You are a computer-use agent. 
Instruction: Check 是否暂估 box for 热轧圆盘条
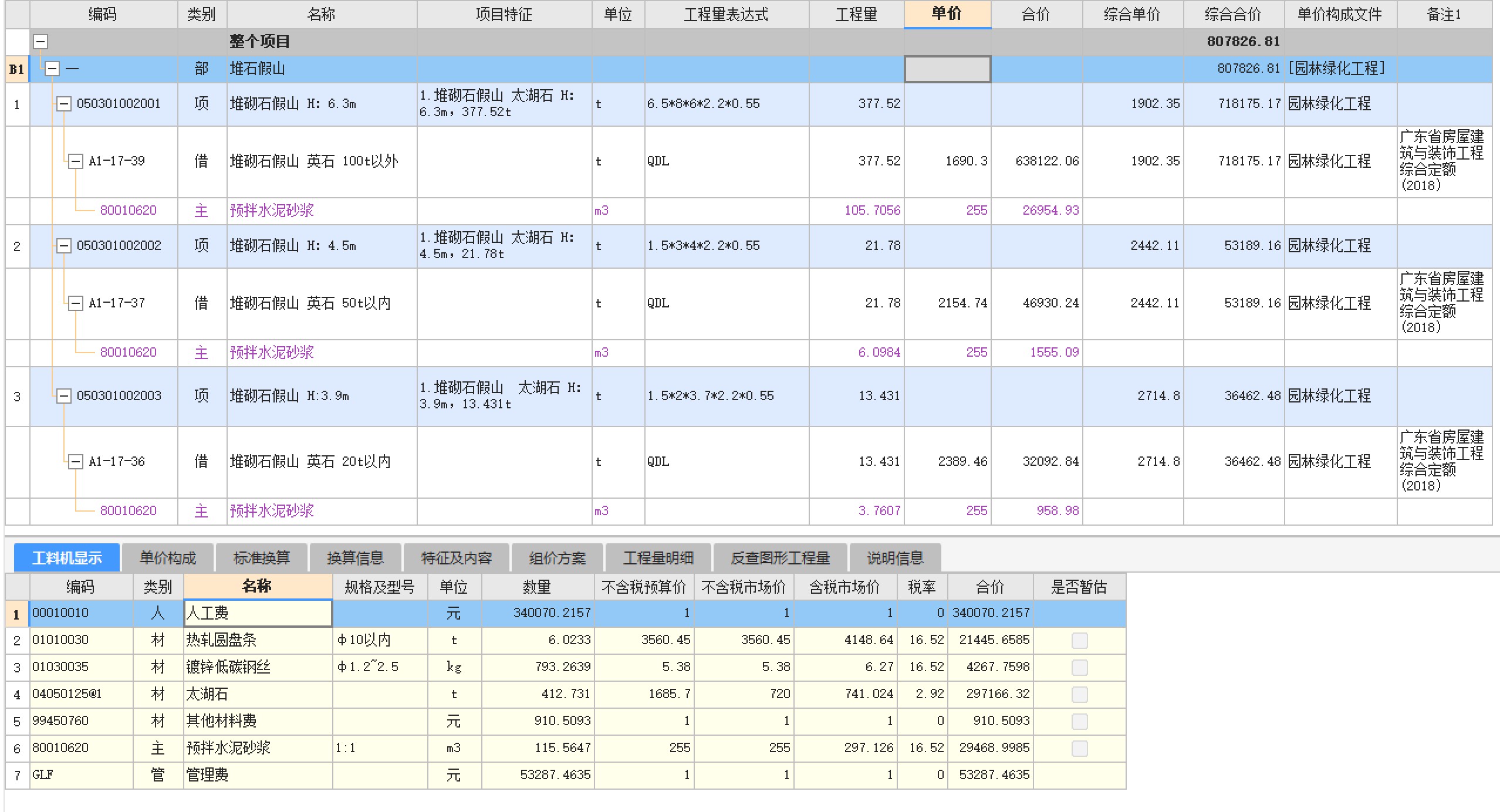point(1079,640)
